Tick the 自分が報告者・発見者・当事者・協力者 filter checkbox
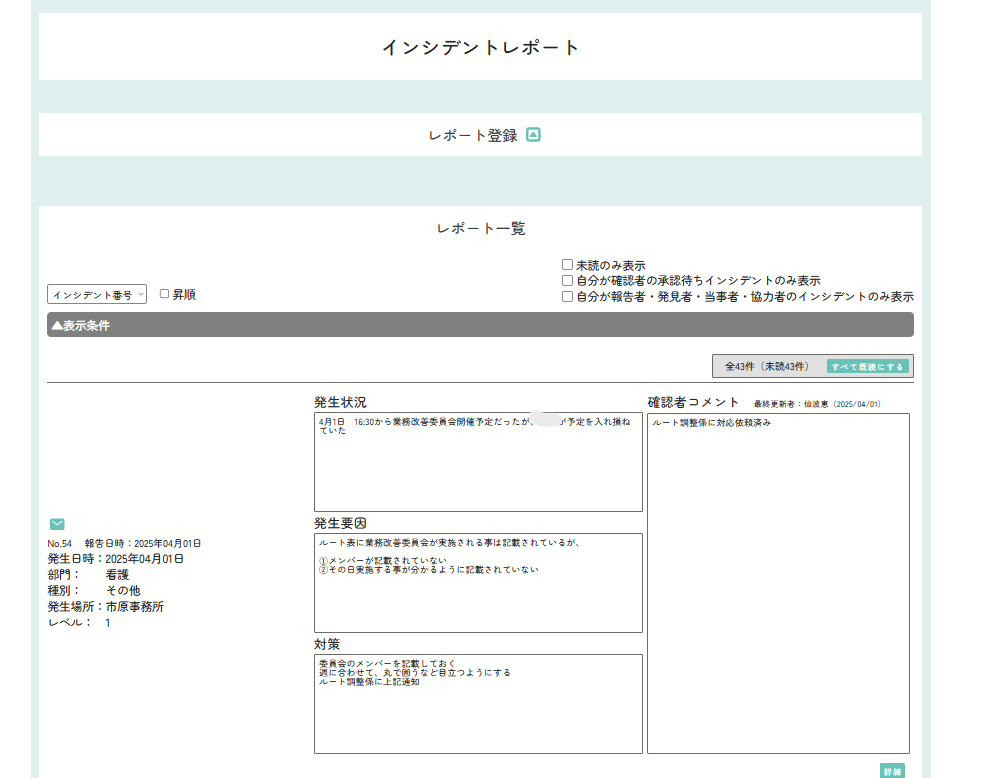983x778 pixels. point(567,297)
